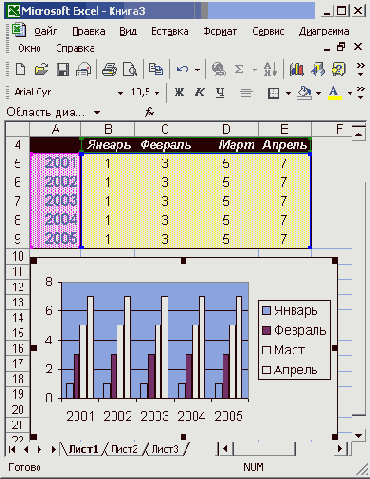Save the workbook with the floppy disk icon
This screenshot has height=479, width=370.
63,69
